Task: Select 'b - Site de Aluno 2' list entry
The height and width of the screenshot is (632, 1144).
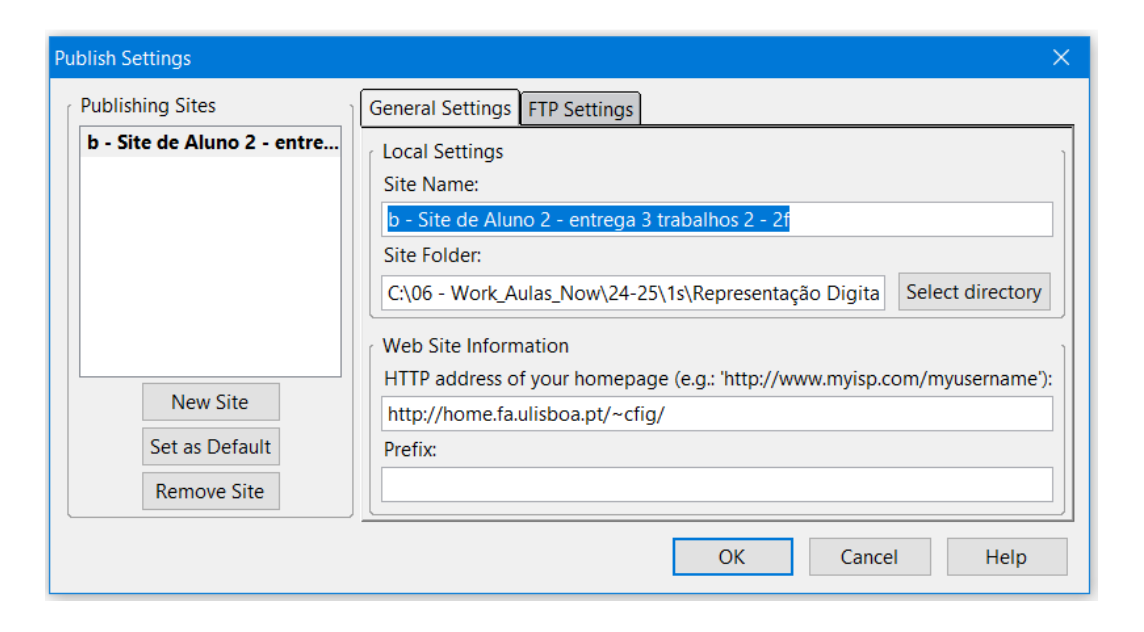Action: pos(210,142)
